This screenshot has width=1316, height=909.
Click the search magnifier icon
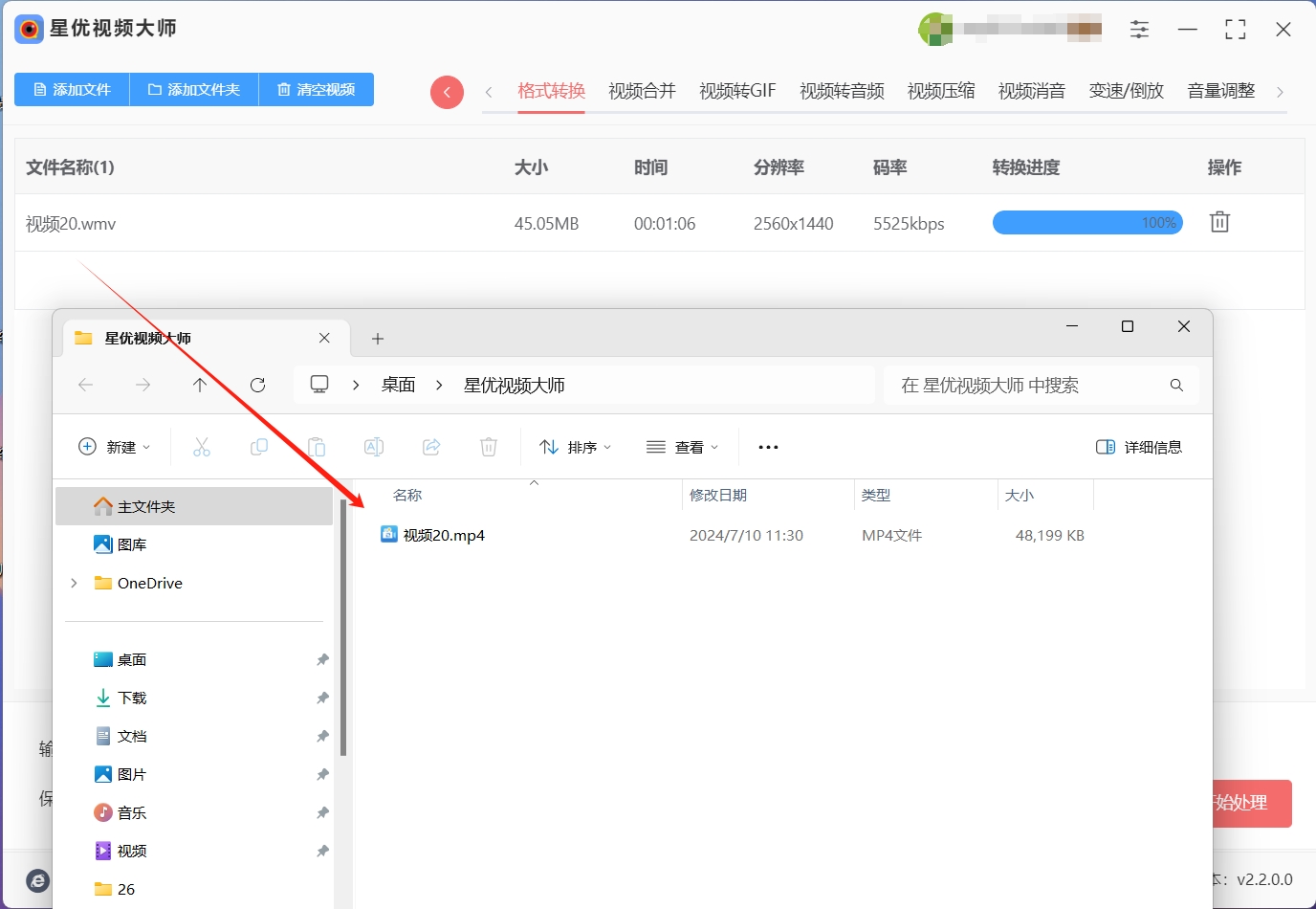click(x=1176, y=385)
